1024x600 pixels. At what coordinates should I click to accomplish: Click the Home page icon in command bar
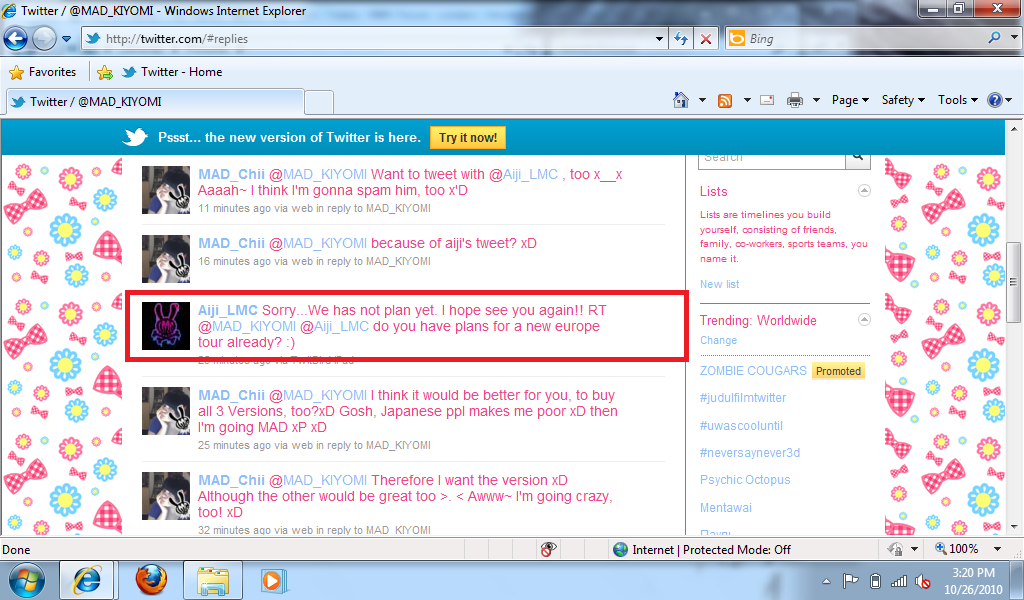681,100
